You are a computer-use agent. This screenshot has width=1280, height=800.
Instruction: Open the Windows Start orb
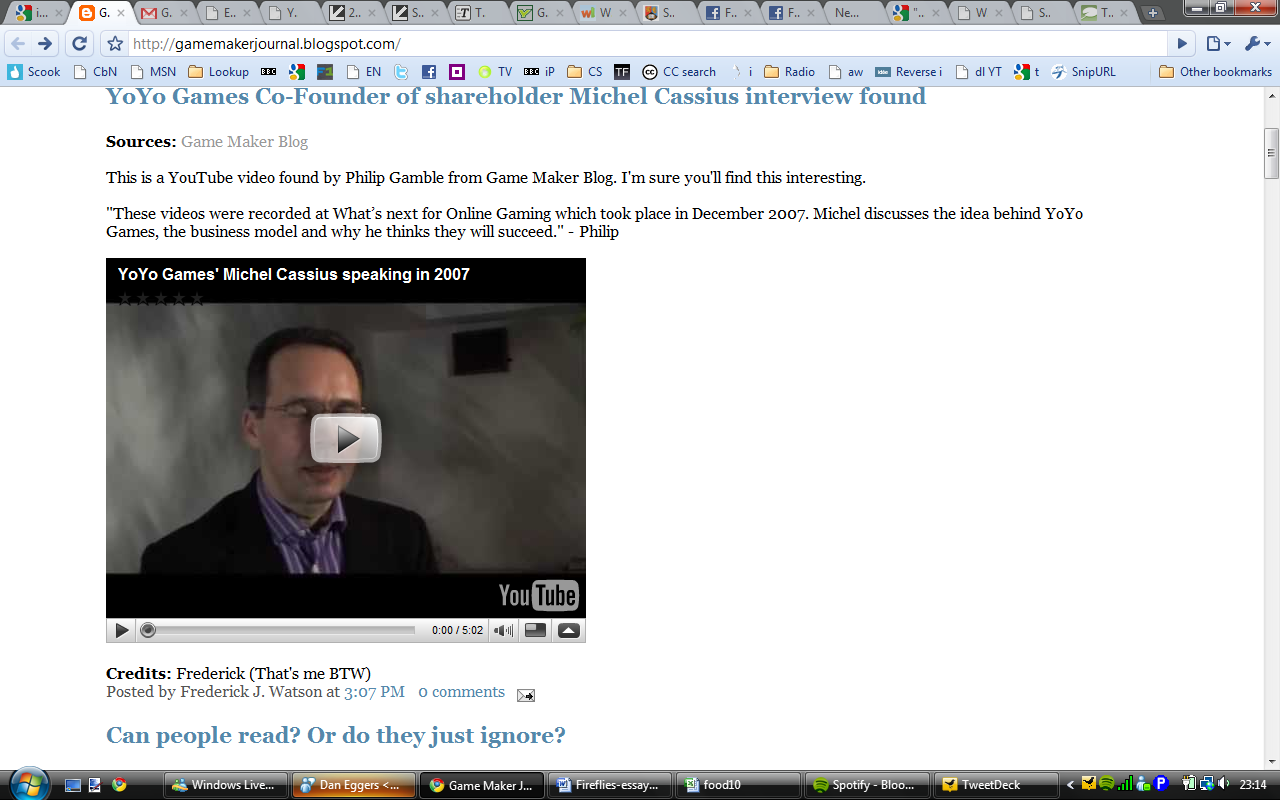click(27, 784)
